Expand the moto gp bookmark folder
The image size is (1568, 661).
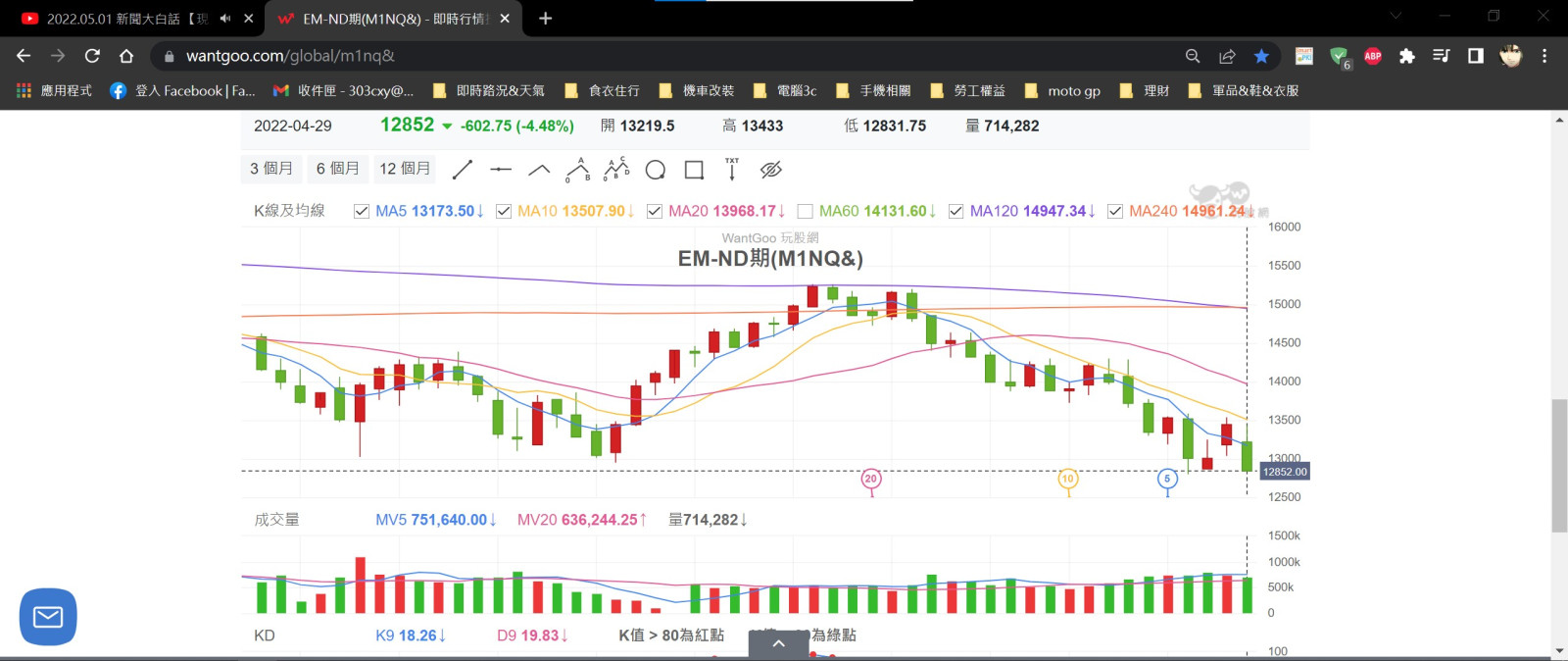[1062, 90]
